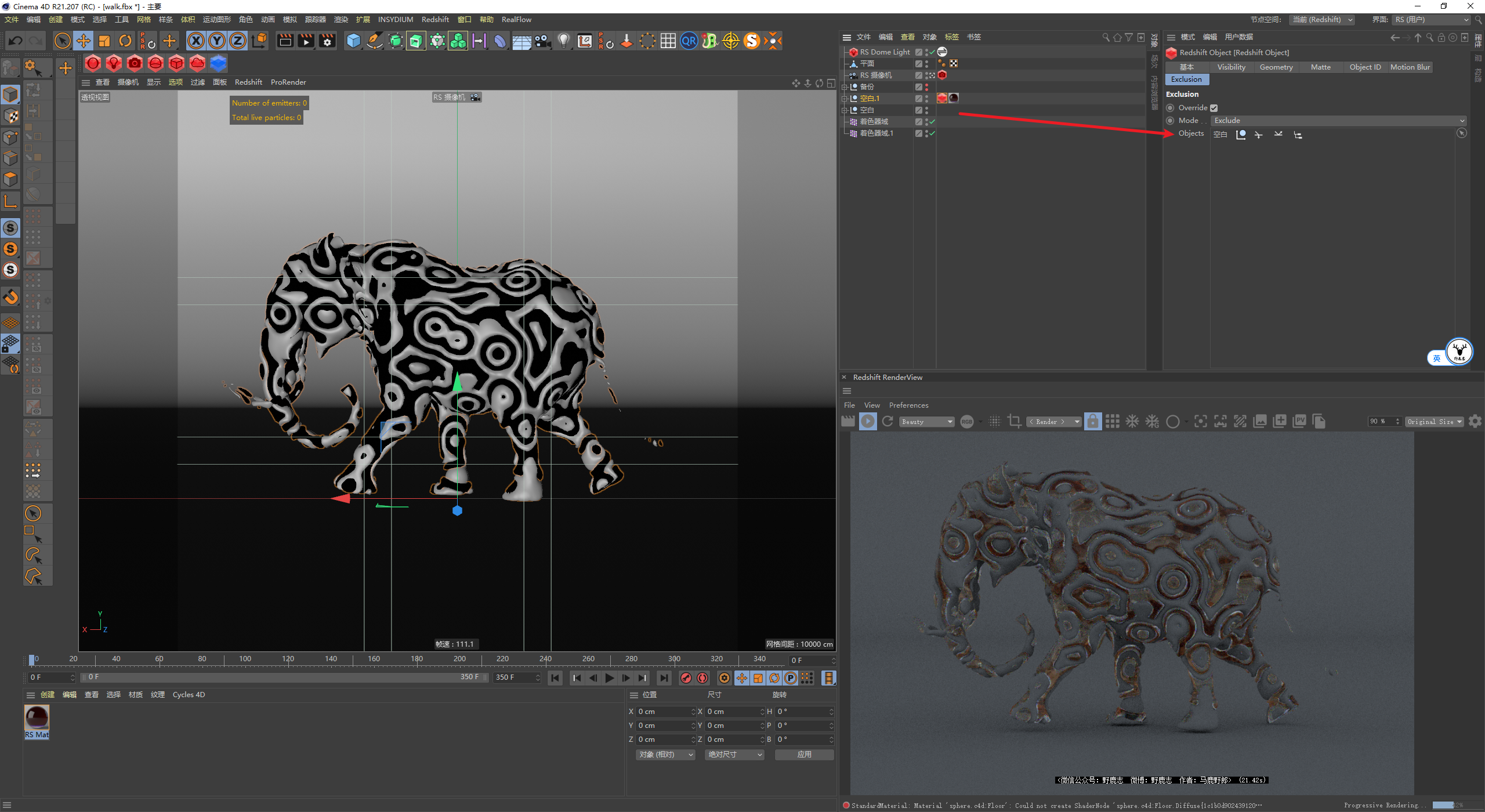
Task: Click frame 200 on timeline ruler
Action: 459,659
